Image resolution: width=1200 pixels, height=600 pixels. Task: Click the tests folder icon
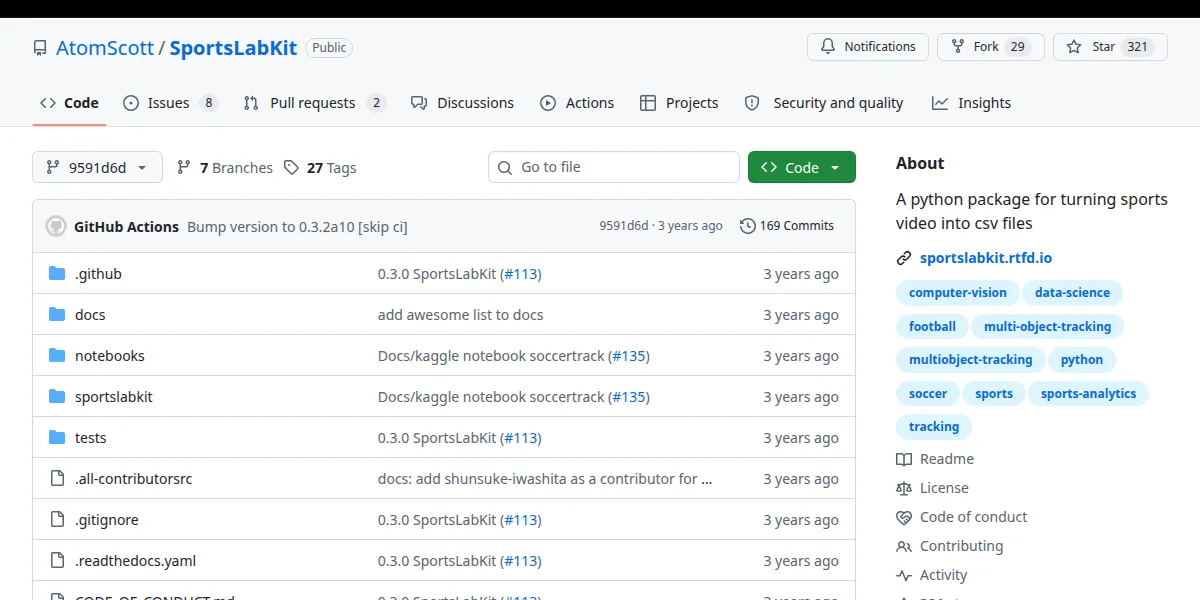tap(57, 438)
